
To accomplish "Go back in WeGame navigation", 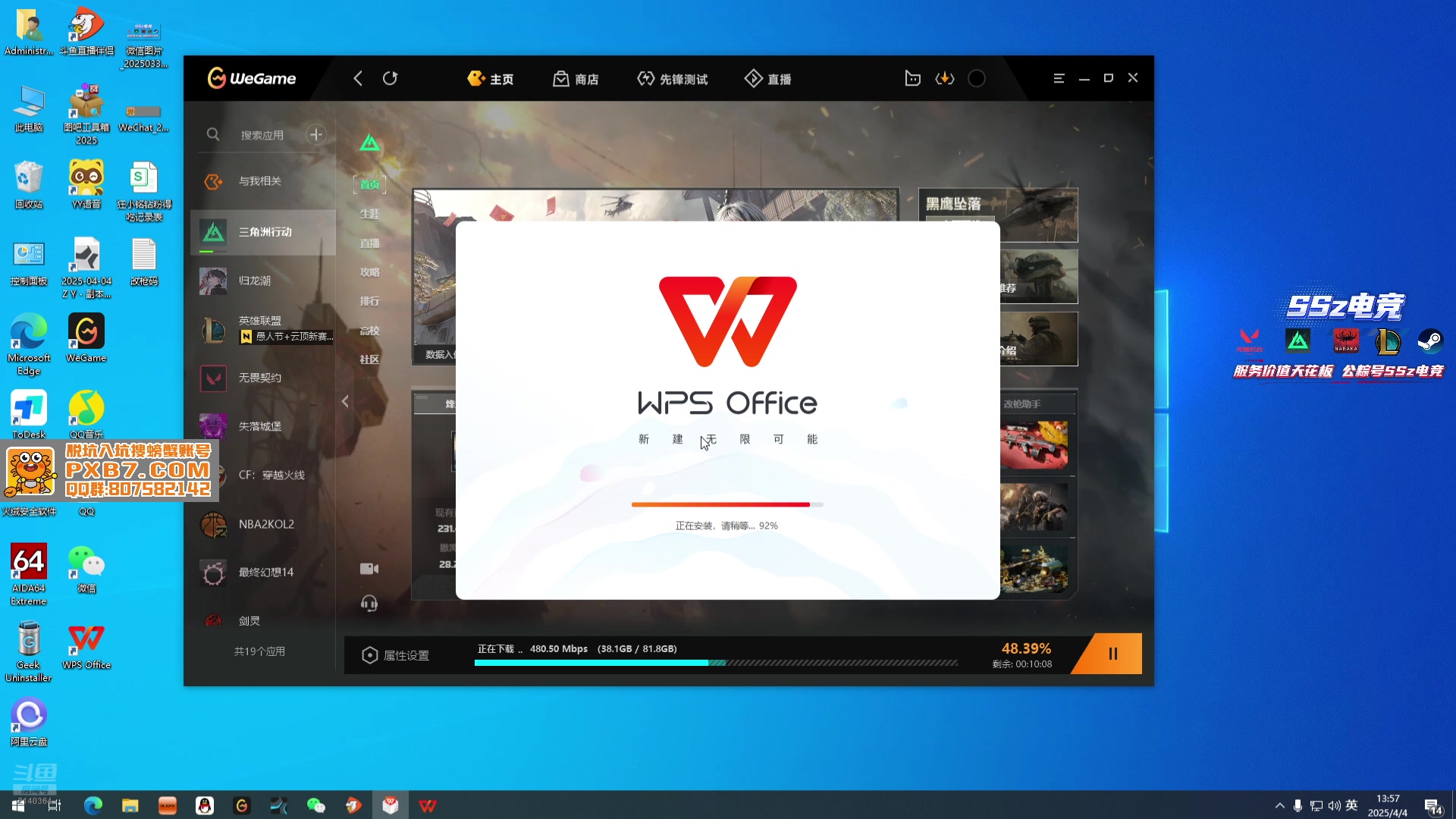I will click(358, 78).
